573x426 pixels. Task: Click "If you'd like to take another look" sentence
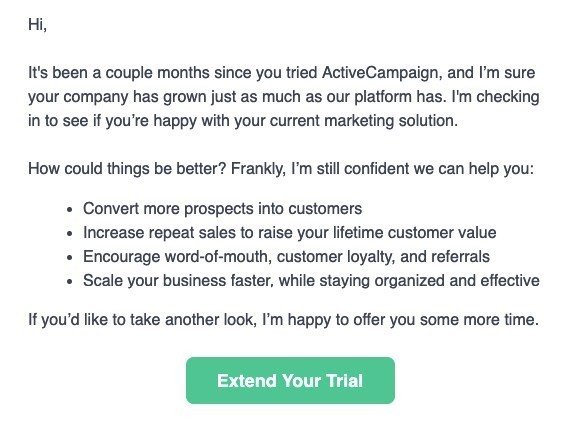[284, 320]
